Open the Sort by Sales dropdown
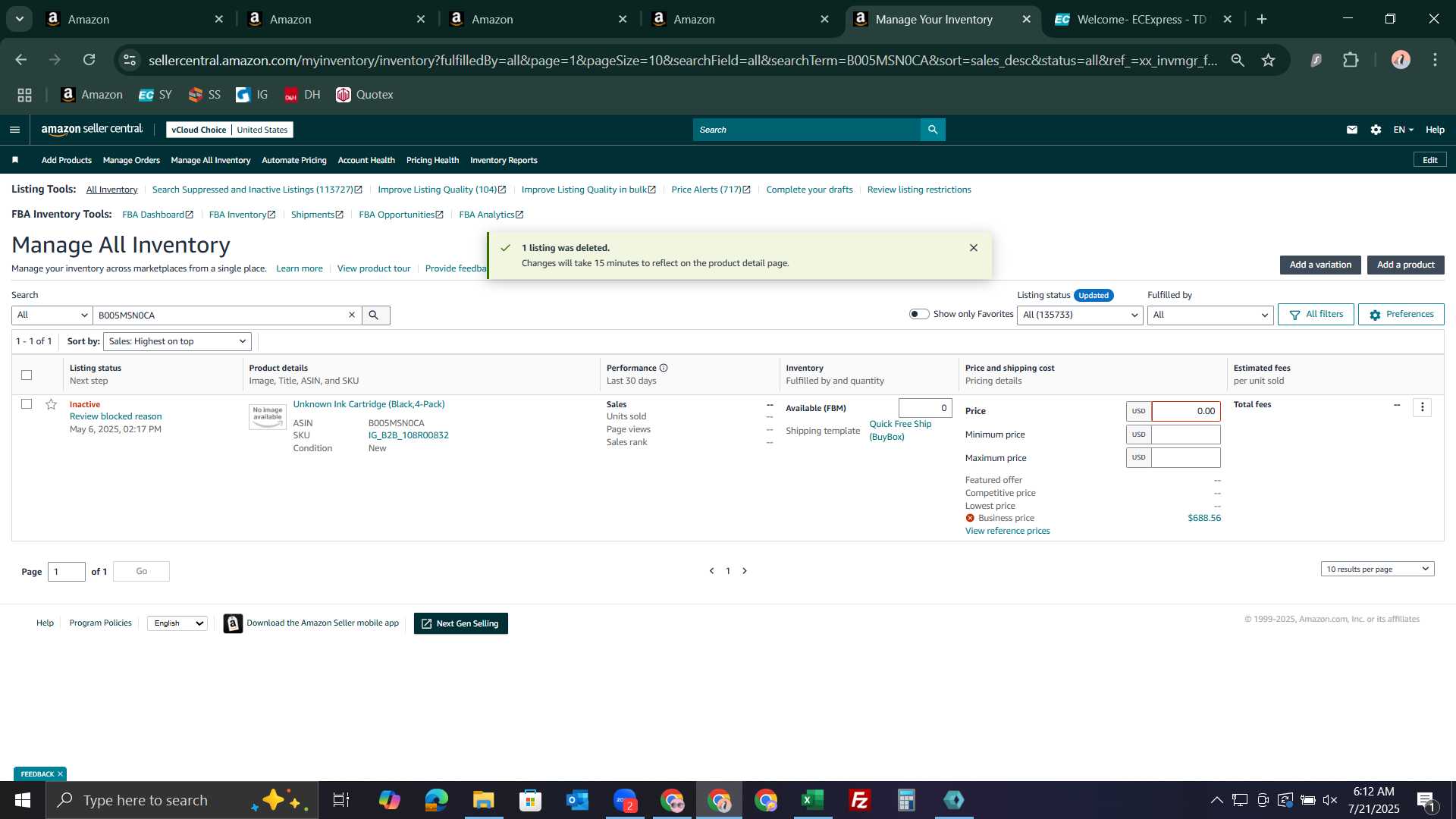Viewport: 1456px width, 819px height. [177, 341]
